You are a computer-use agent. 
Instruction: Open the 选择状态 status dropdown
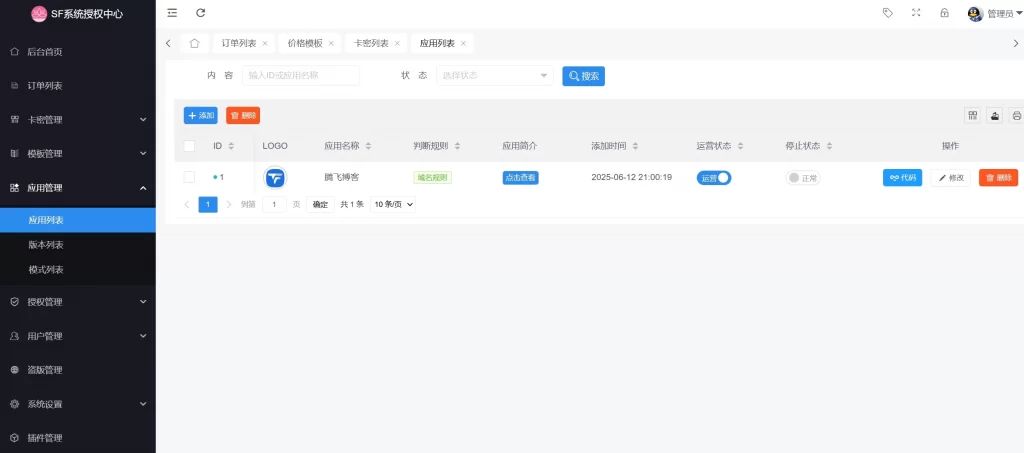pos(494,76)
